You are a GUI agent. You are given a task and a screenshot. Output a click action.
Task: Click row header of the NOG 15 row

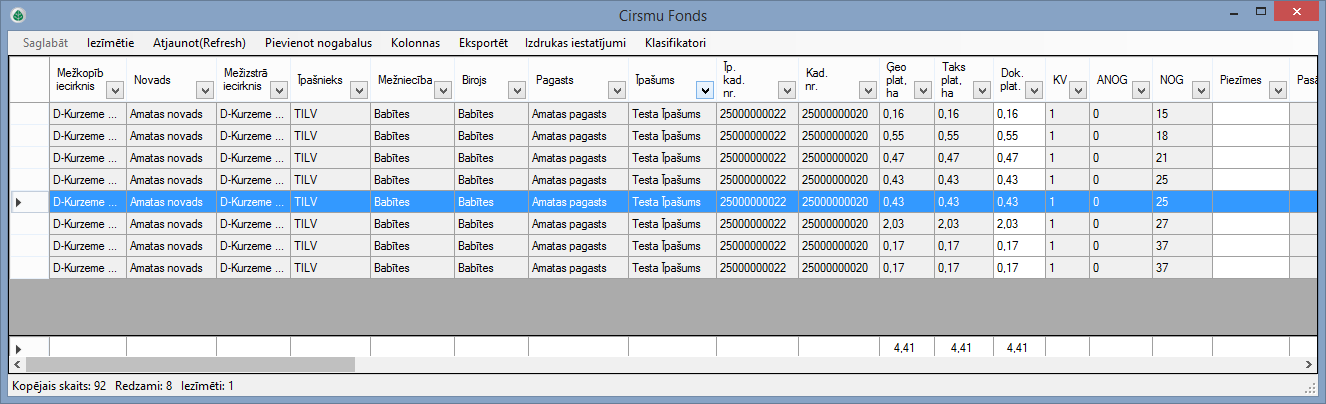pos(28,114)
